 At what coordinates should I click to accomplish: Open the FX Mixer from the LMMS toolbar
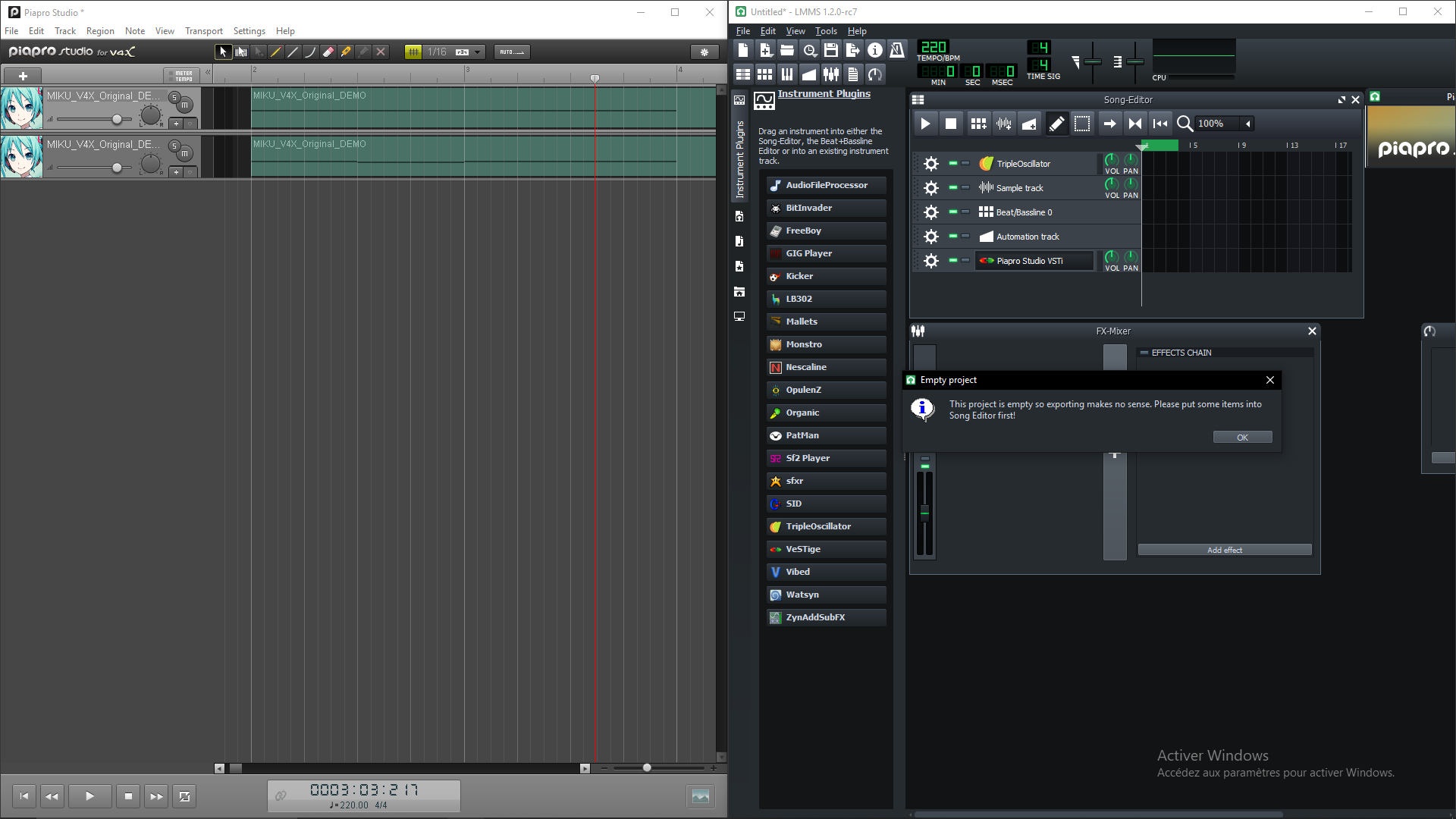pos(831,74)
